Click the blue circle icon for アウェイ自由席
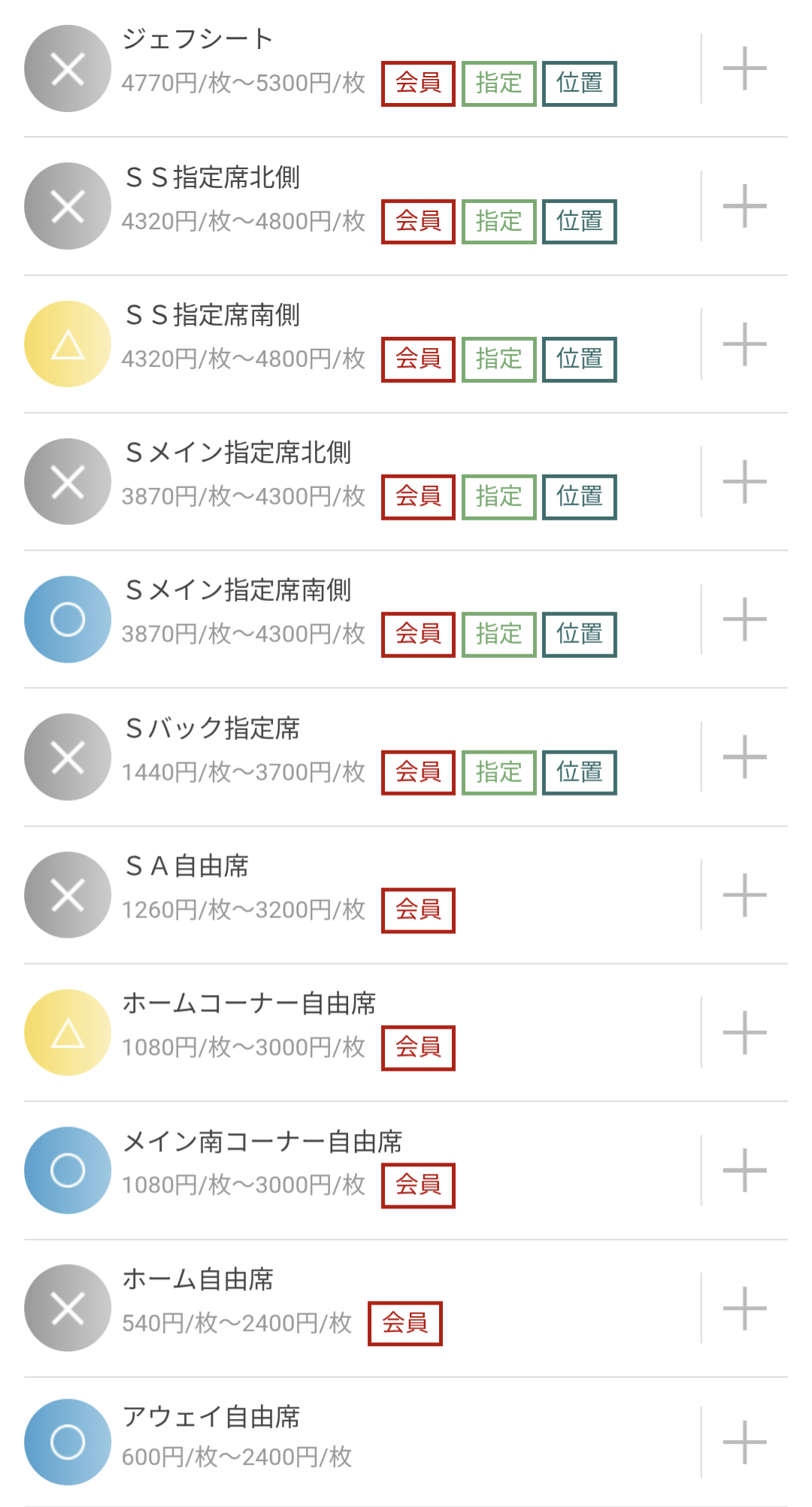Image resolution: width=812 pixels, height=1507 pixels. click(x=68, y=1442)
